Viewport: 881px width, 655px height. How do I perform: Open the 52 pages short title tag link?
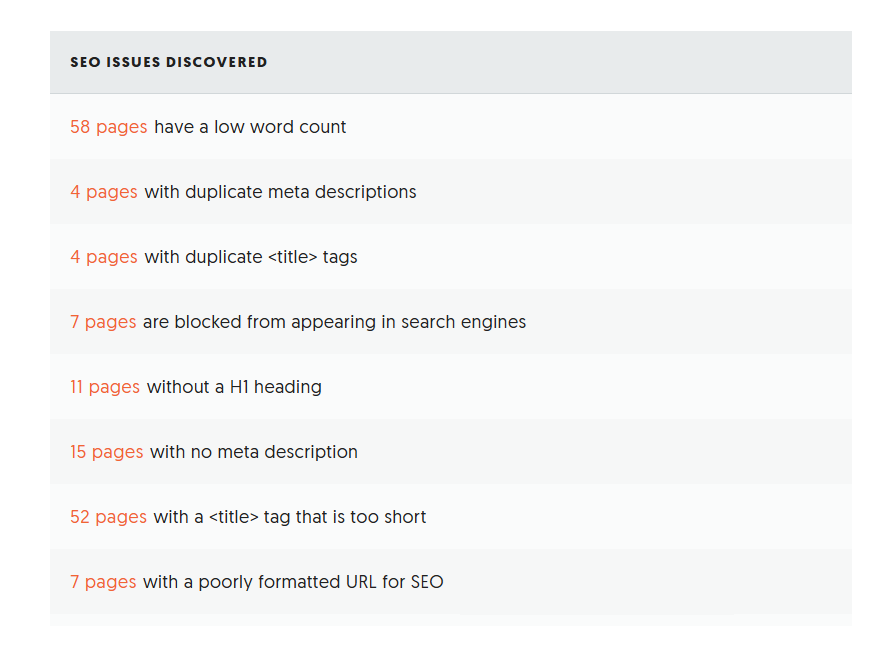point(107,517)
